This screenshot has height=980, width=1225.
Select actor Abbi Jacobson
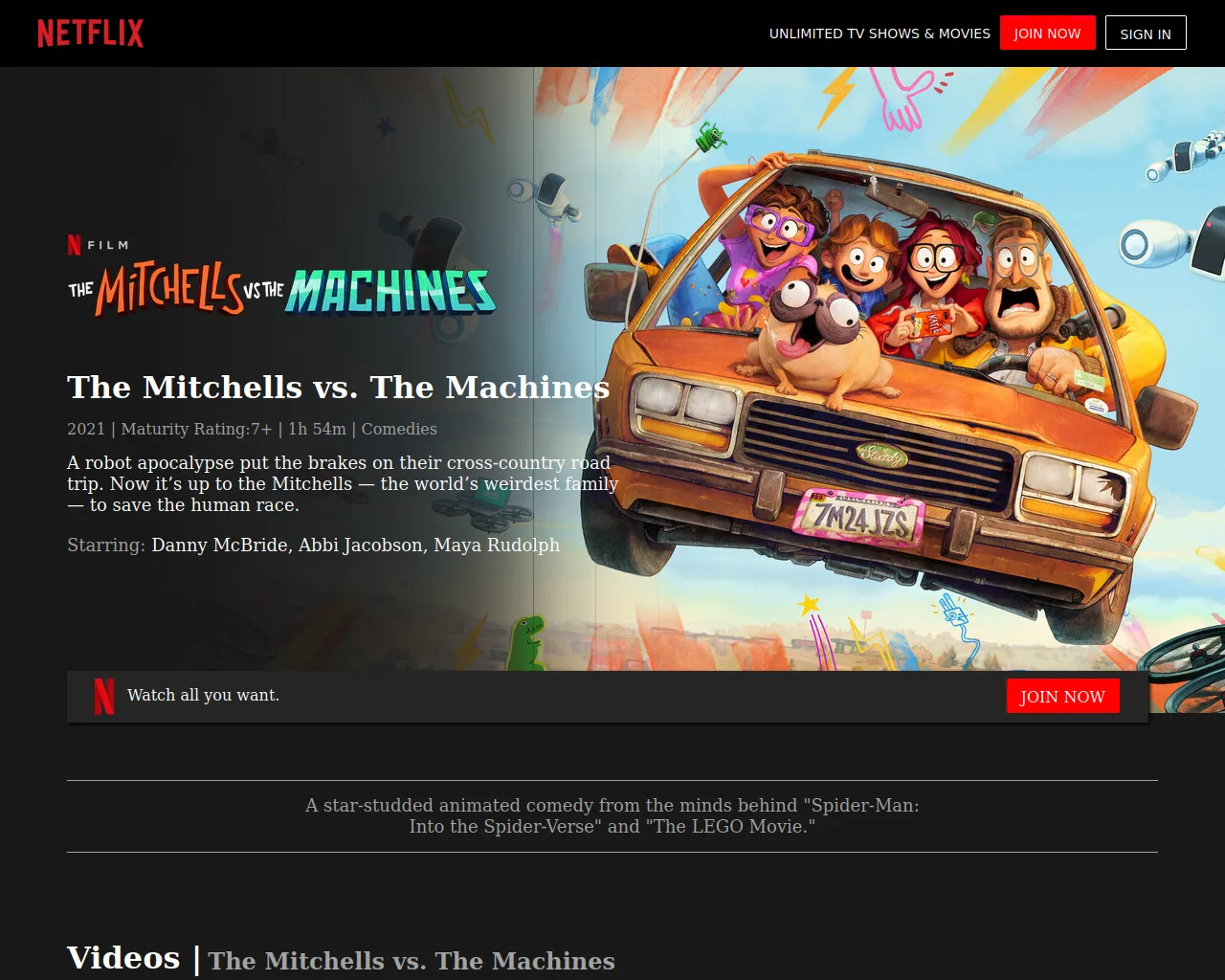[361, 545]
